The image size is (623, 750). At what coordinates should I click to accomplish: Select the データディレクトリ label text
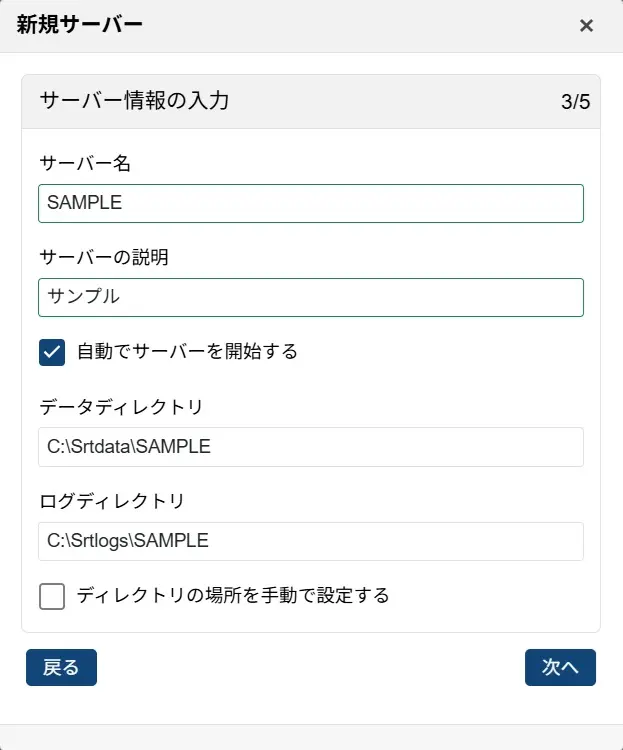tap(121, 407)
